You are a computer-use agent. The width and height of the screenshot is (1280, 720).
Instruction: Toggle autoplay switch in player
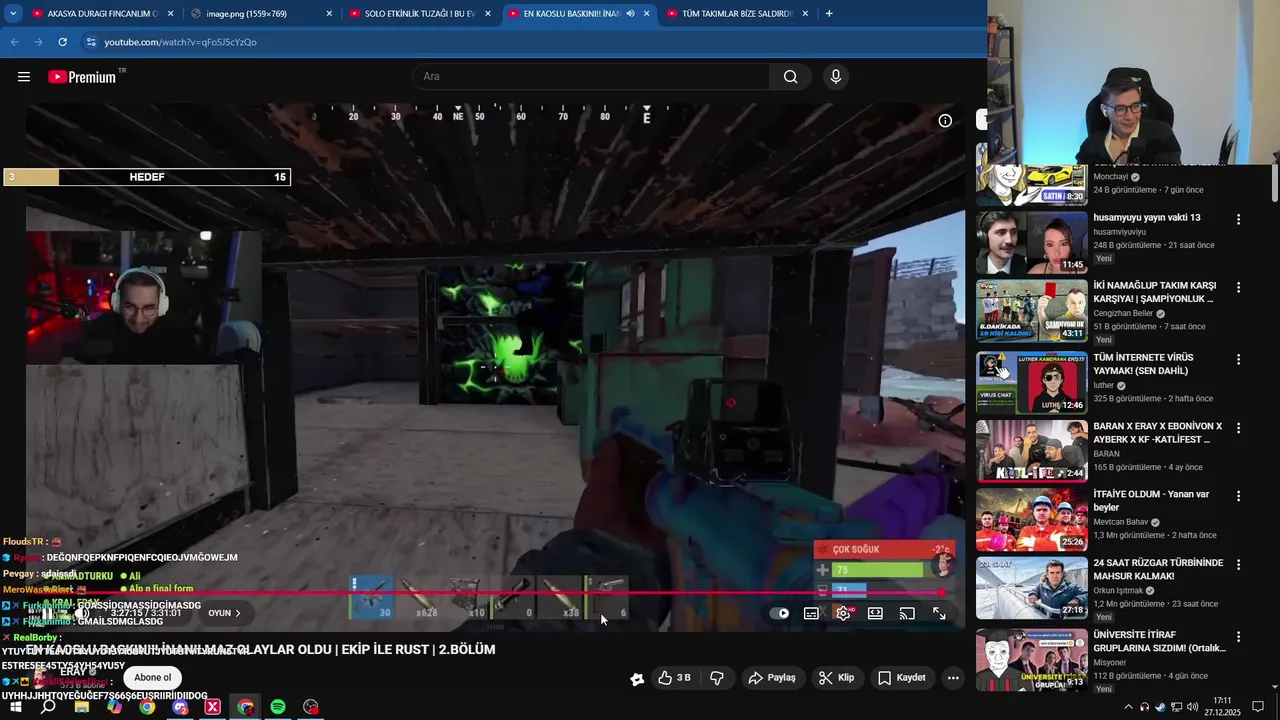coord(780,613)
